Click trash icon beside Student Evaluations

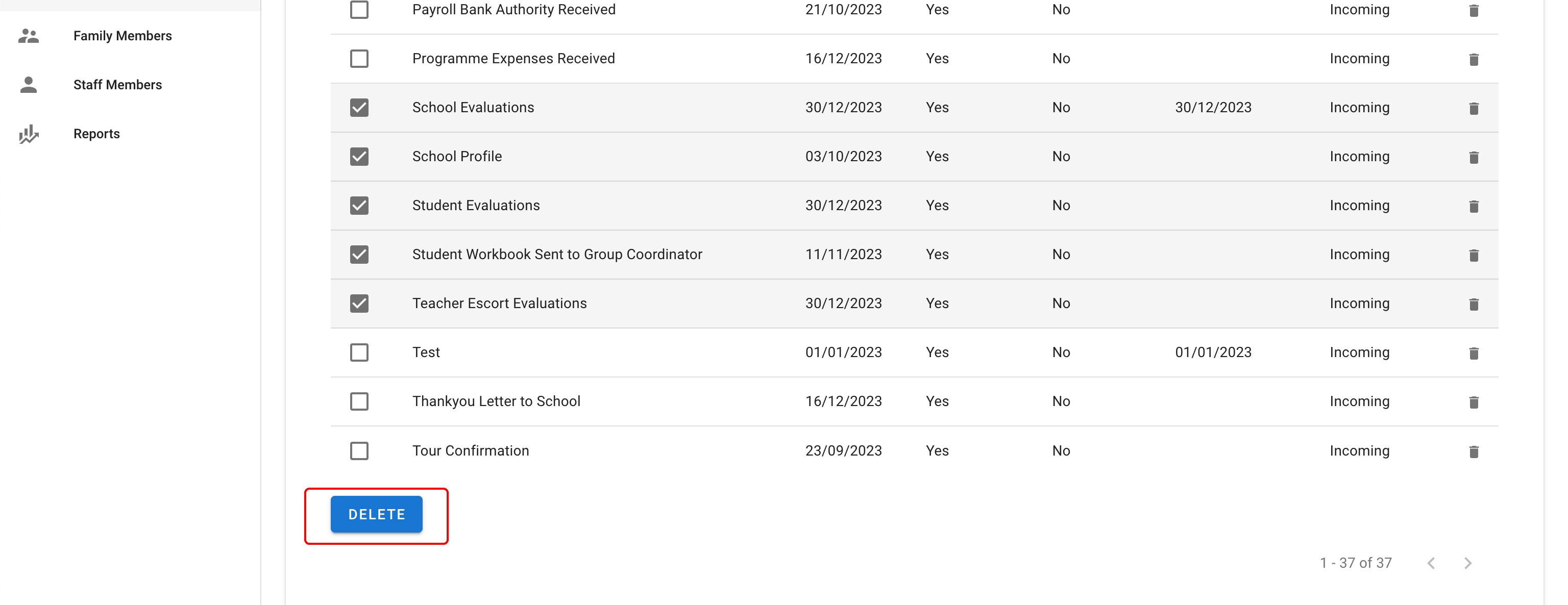1473,206
